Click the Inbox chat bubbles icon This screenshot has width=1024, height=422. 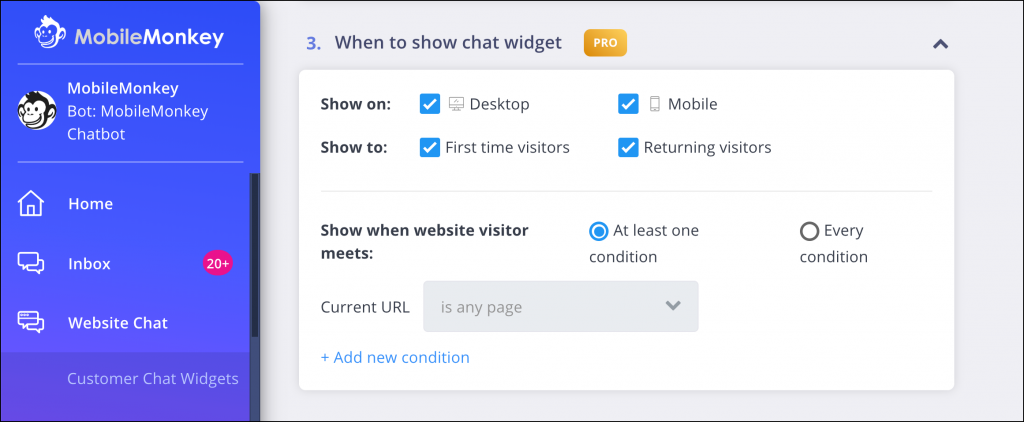pos(31,263)
